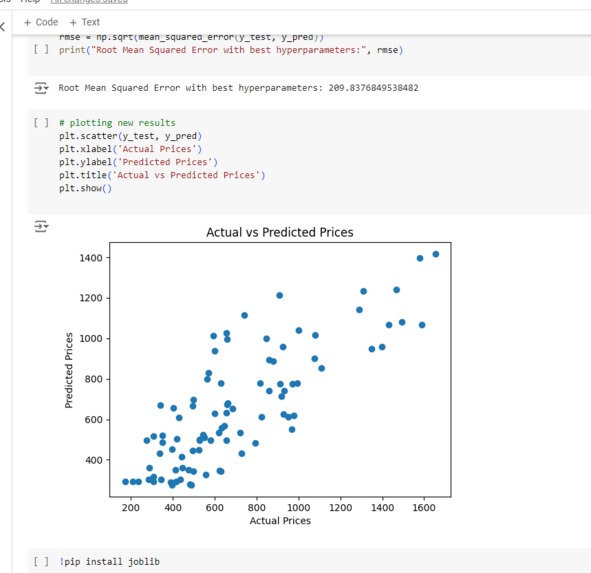Screen dimensions: 591x573
Task: Run the pip install joblib cell
Action: 41,561
